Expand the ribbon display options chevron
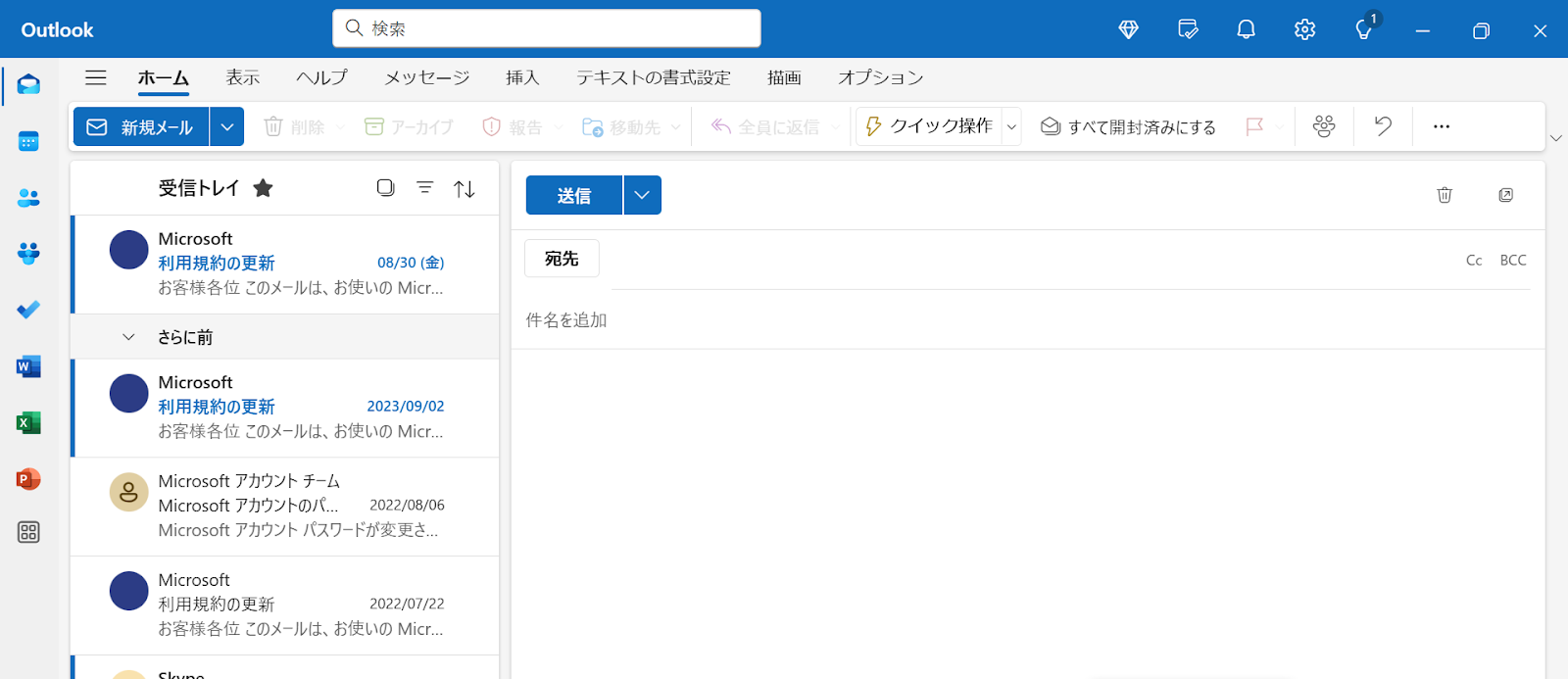The height and width of the screenshot is (679, 1568). (1555, 138)
